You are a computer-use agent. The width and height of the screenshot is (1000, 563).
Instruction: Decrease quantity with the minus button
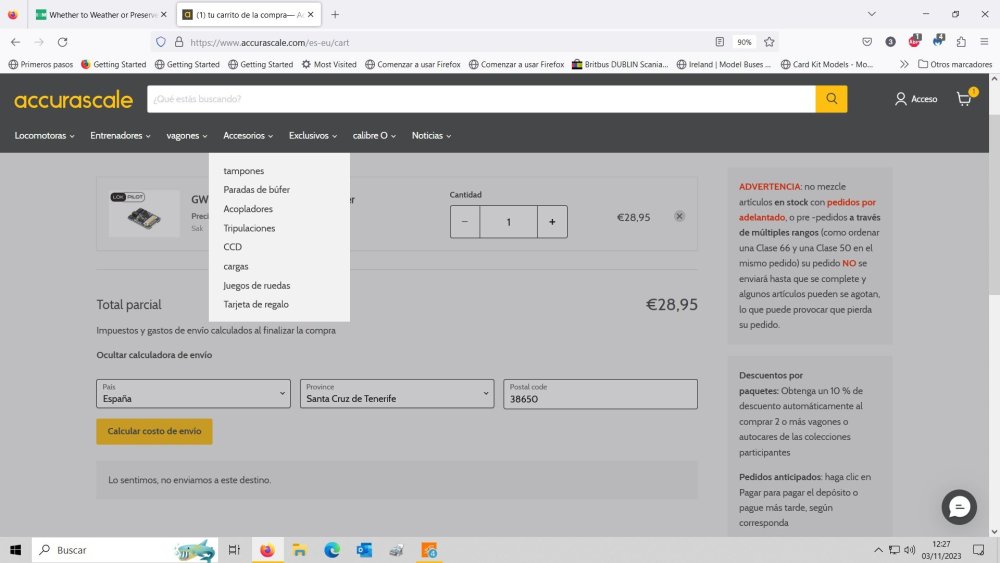coord(465,222)
